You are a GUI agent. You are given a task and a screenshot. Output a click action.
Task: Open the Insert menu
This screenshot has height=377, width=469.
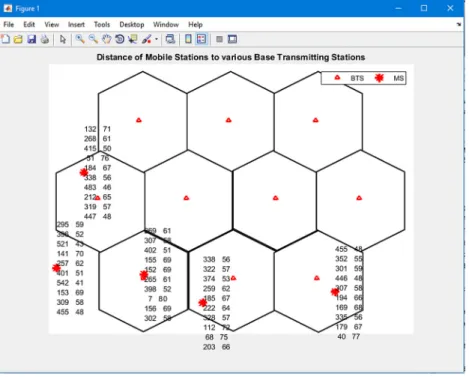[x=76, y=24]
